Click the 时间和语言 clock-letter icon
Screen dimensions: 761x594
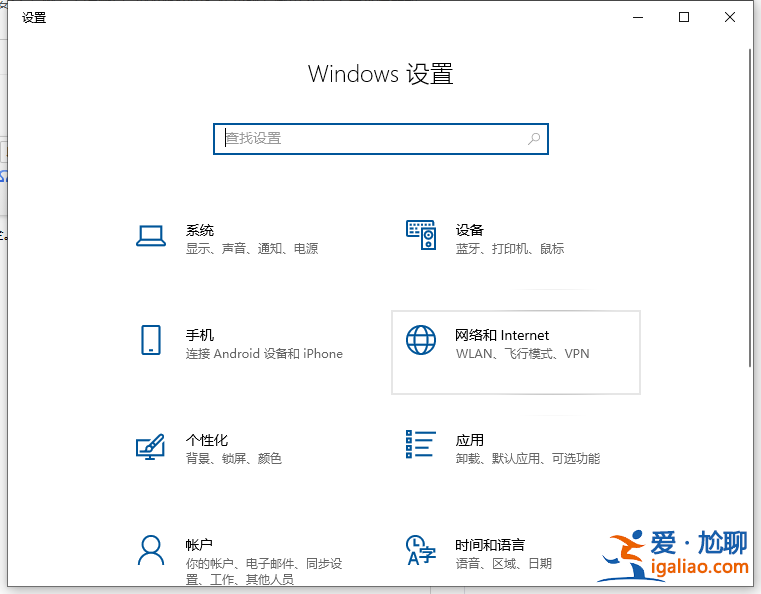[421, 550]
